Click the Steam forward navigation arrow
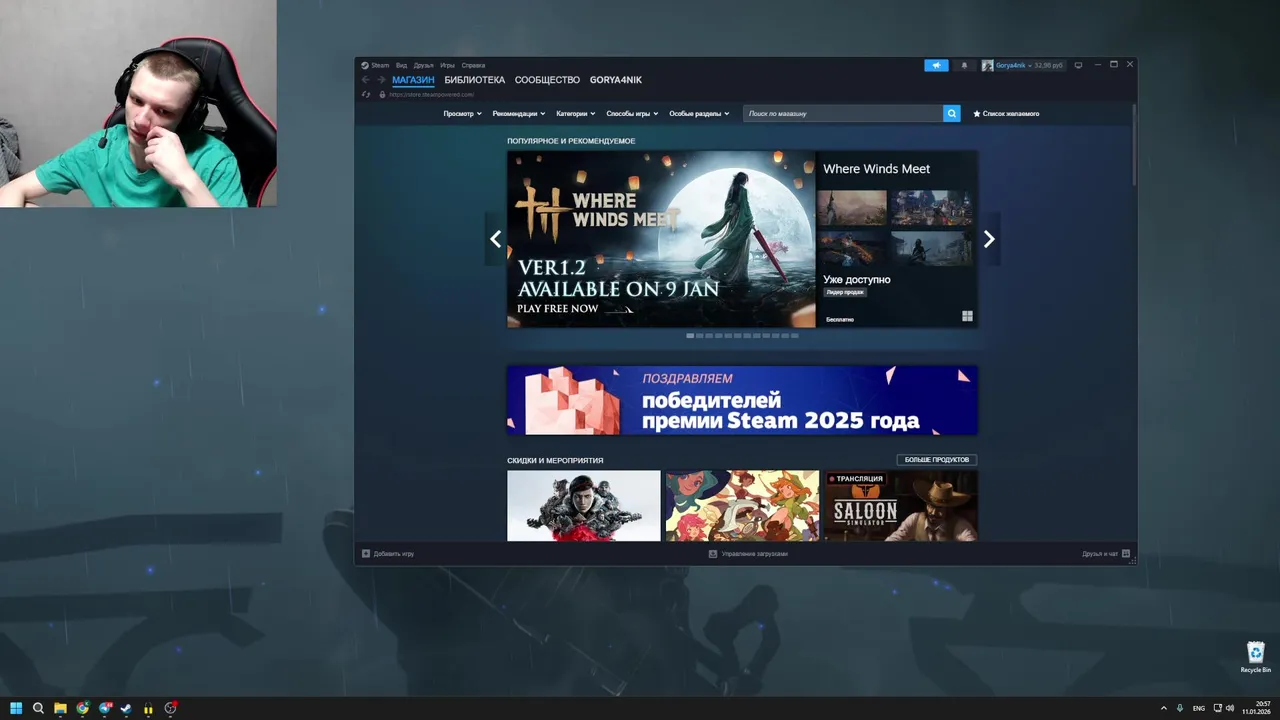Image resolution: width=1280 pixels, height=720 pixels. tap(381, 80)
